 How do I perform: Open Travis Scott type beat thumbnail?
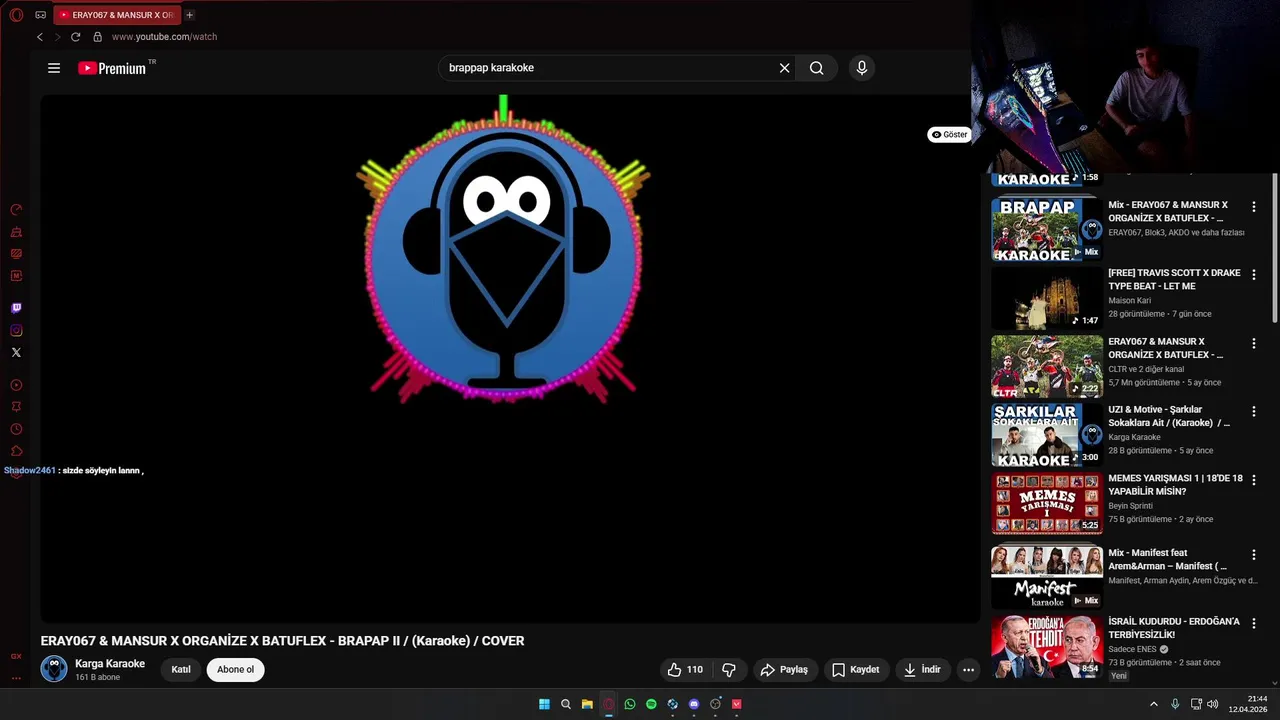click(x=1047, y=298)
